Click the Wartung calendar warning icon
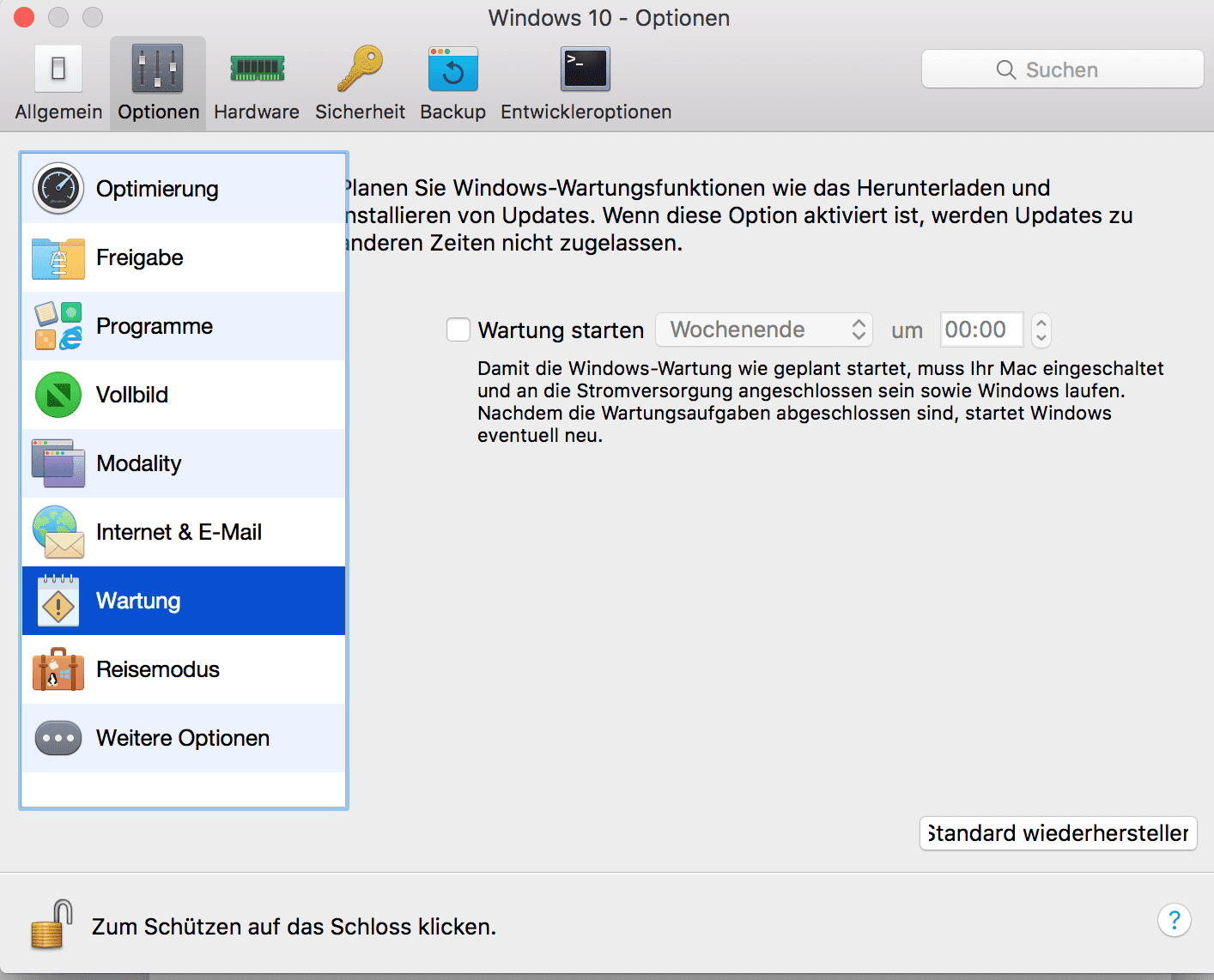Screen dimensions: 1214x980 [x=58, y=601]
